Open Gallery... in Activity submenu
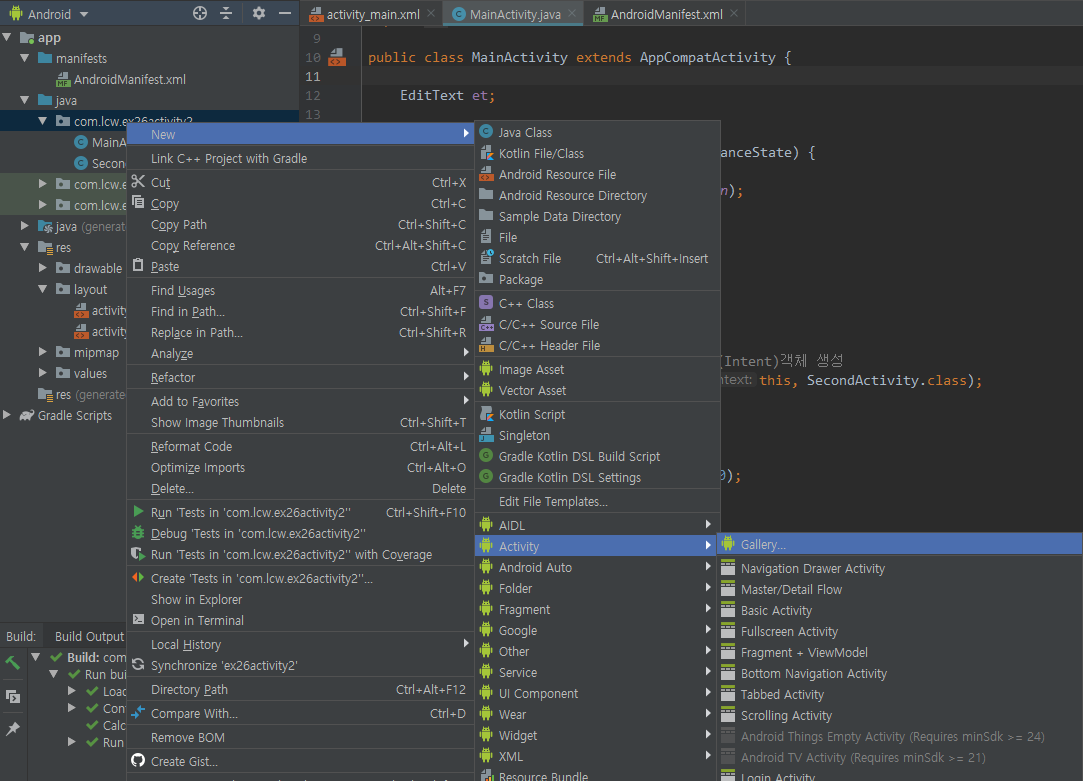1083x781 pixels. click(900, 544)
